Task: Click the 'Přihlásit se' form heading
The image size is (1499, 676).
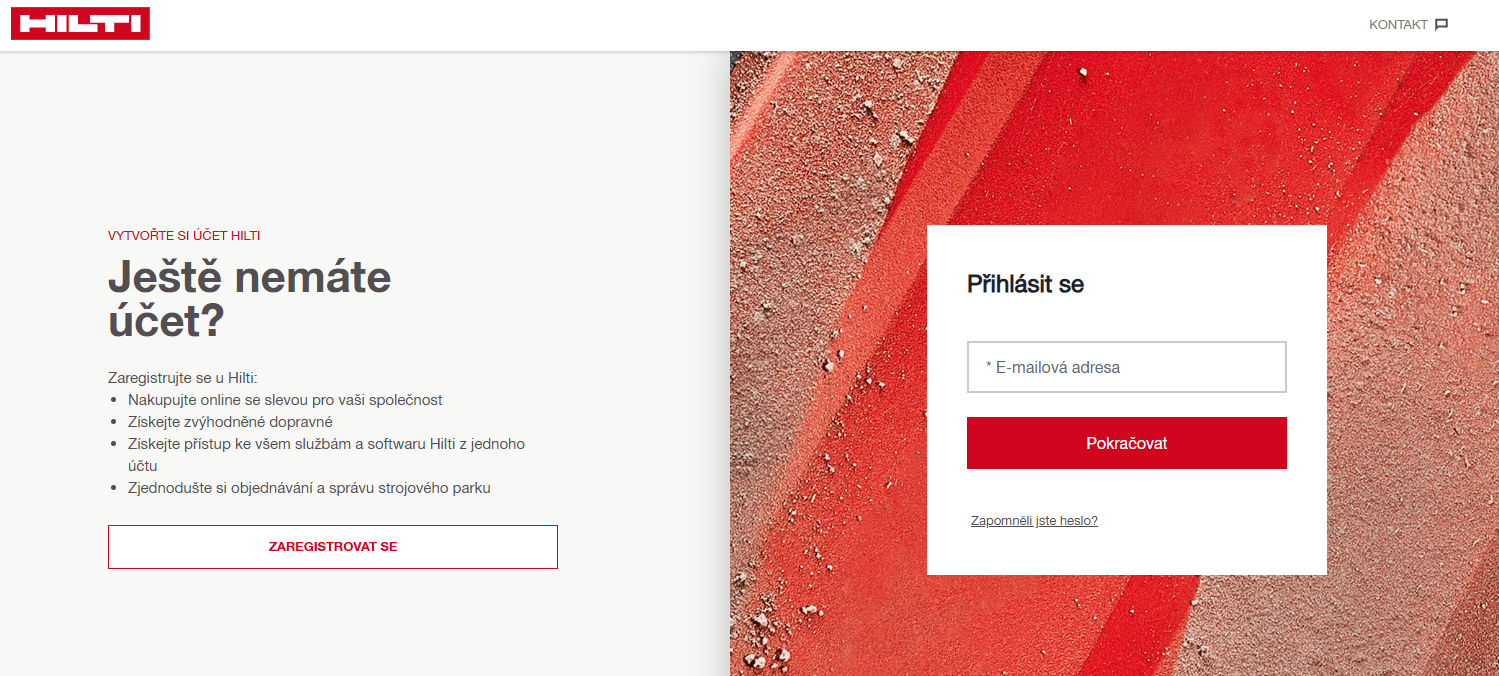Action: pyautogui.click(x=1025, y=284)
